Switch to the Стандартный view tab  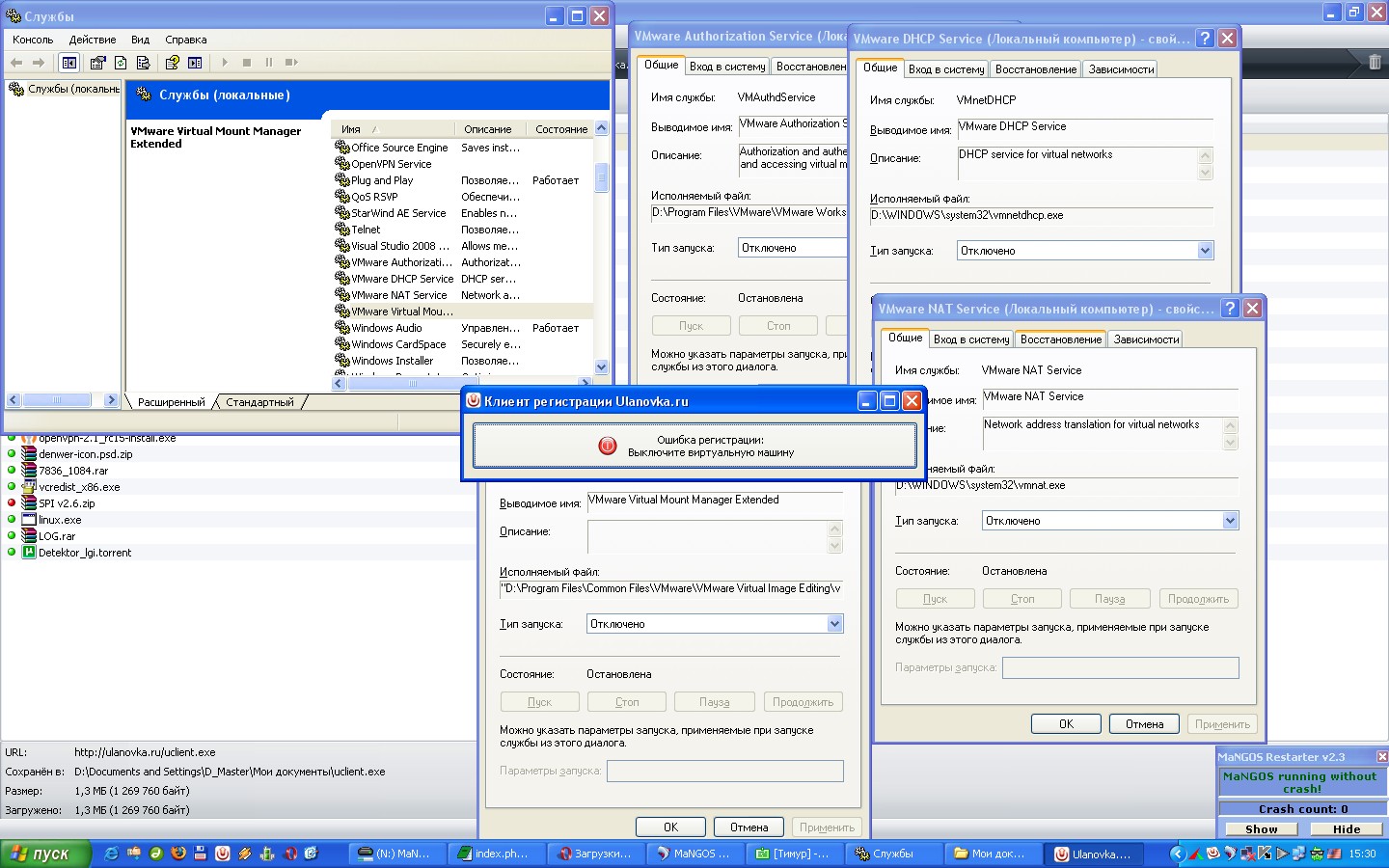point(259,402)
